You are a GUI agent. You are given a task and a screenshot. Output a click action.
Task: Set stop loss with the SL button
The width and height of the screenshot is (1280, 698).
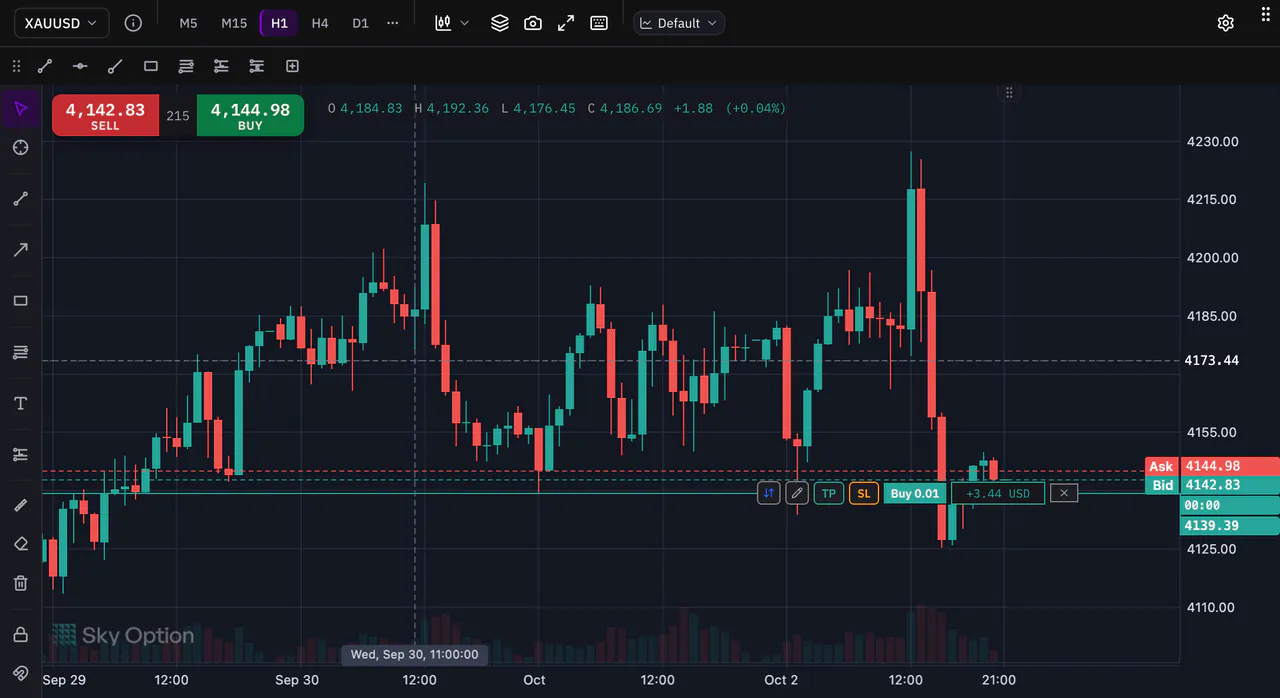coord(864,493)
